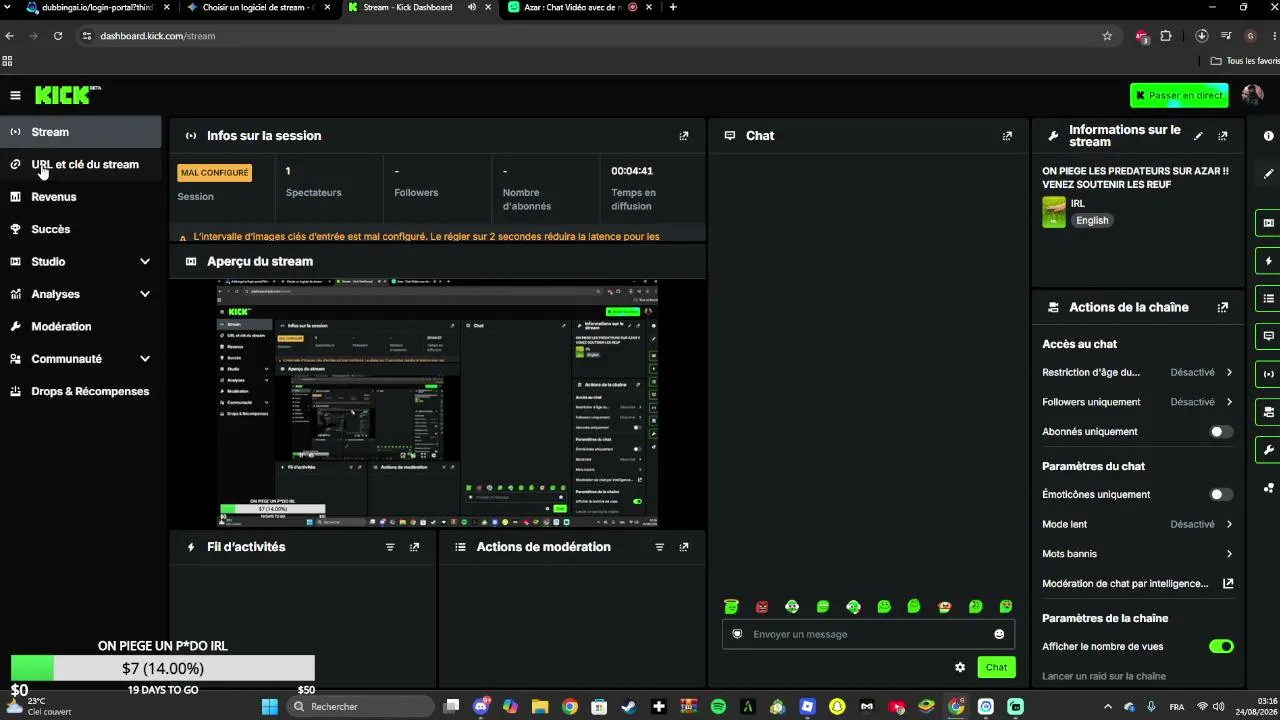Click the stream preview thumbnail
This screenshot has height=720, width=1280.
(438, 403)
